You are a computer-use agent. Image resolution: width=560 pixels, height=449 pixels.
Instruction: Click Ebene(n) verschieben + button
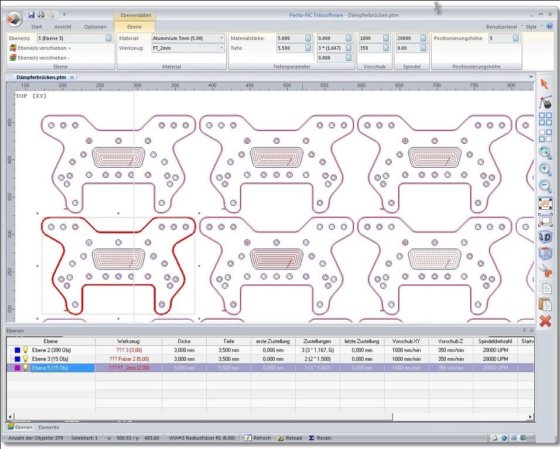point(40,48)
